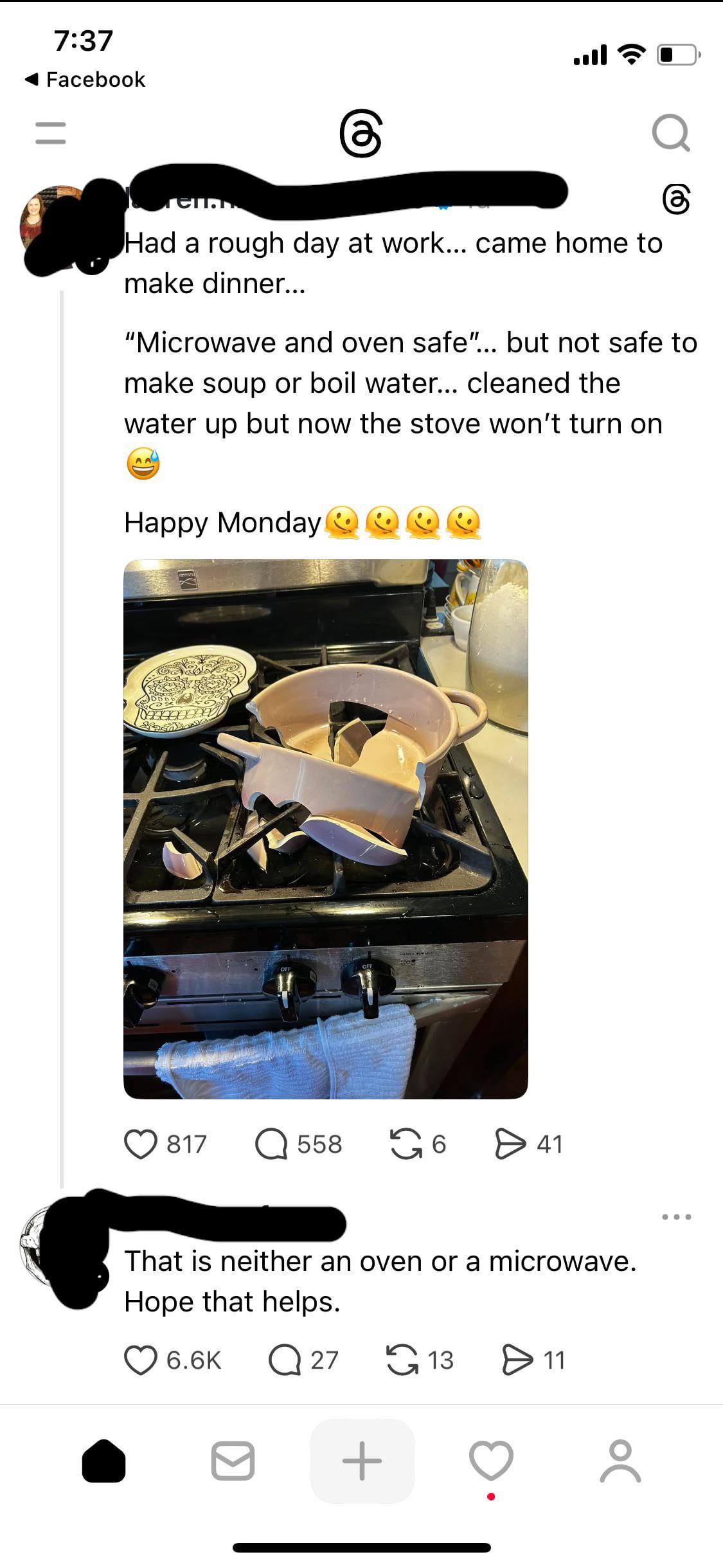Open the Activity heart tab

pos(492,1461)
